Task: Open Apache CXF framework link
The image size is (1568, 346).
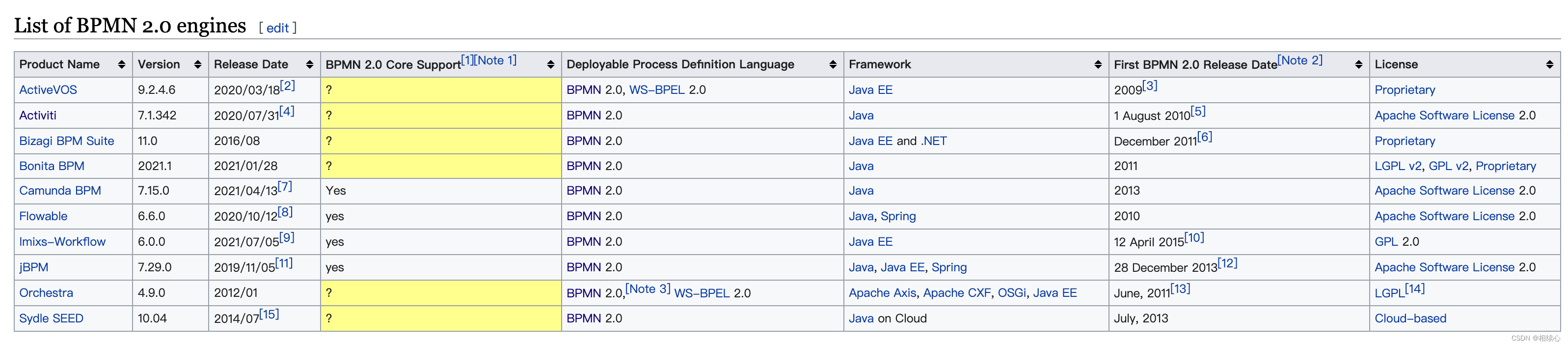Action: click(x=957, y=293)
